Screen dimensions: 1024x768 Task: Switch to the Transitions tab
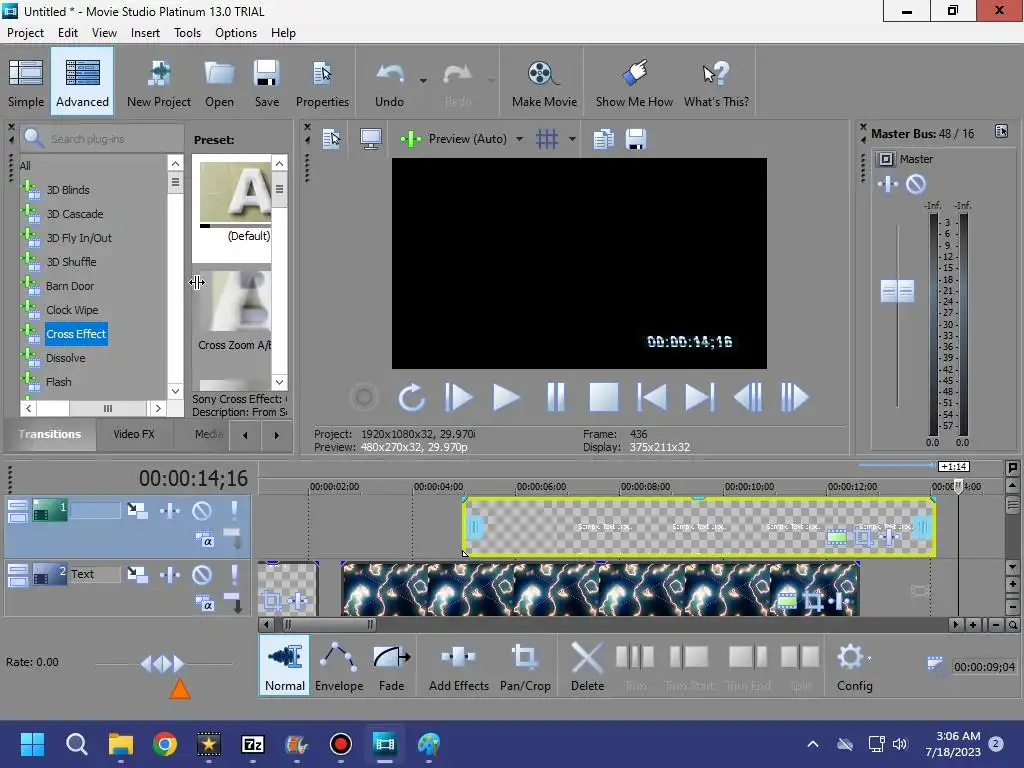coord(50,434)
